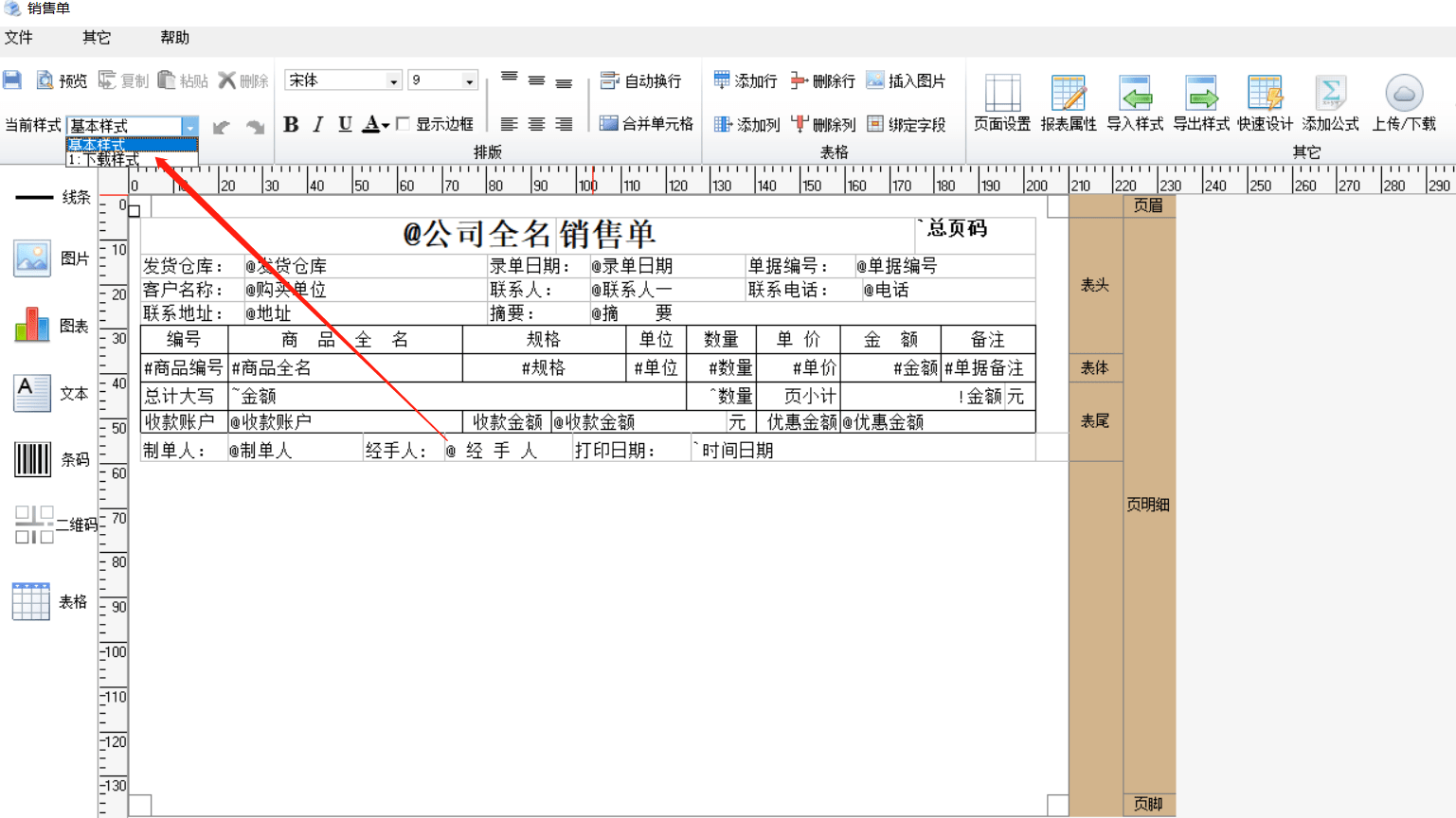Click bind field (绑定字段)
The image size is (1456, 818).
point(906,124)
